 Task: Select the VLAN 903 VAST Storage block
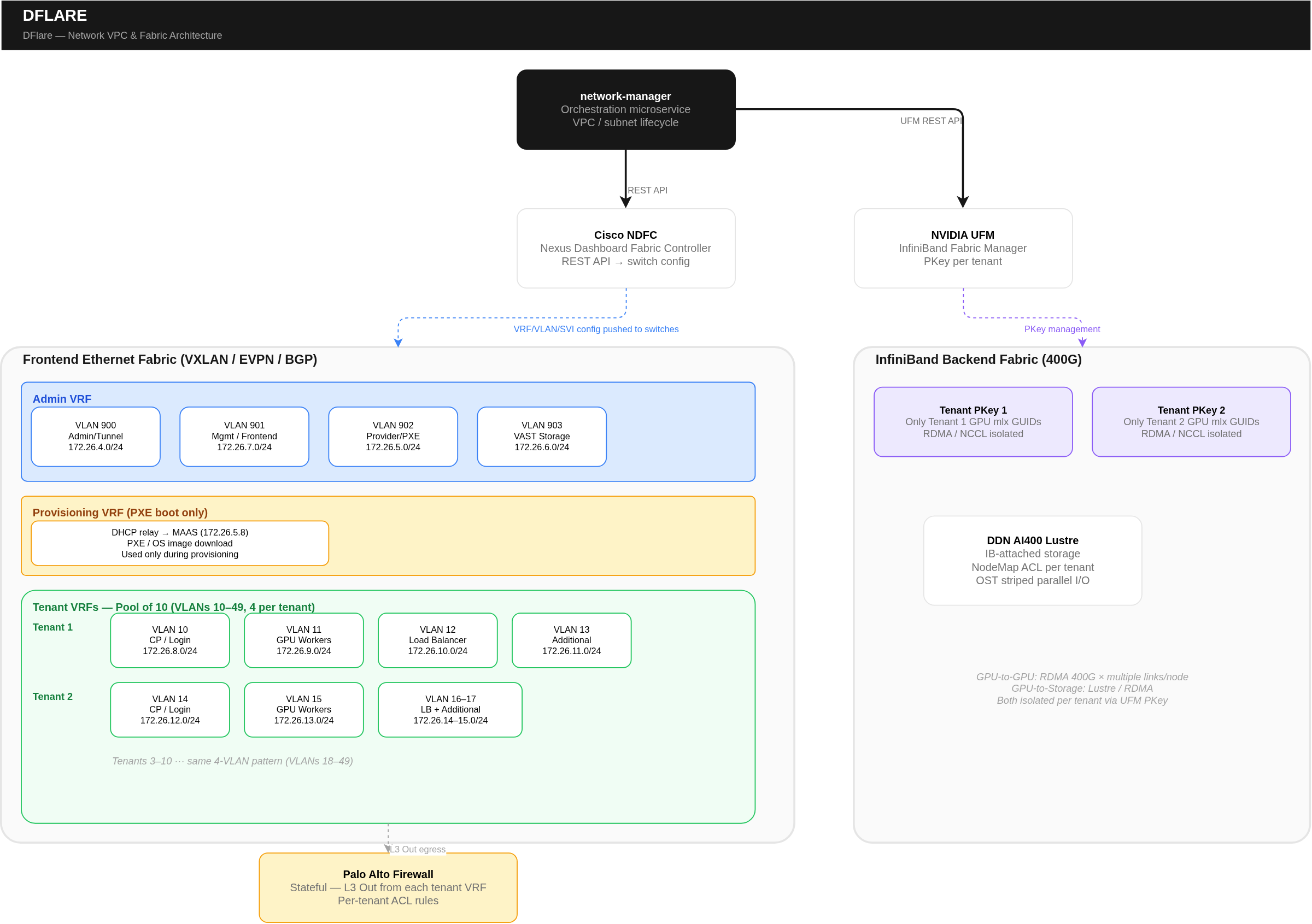pos(541,435)
